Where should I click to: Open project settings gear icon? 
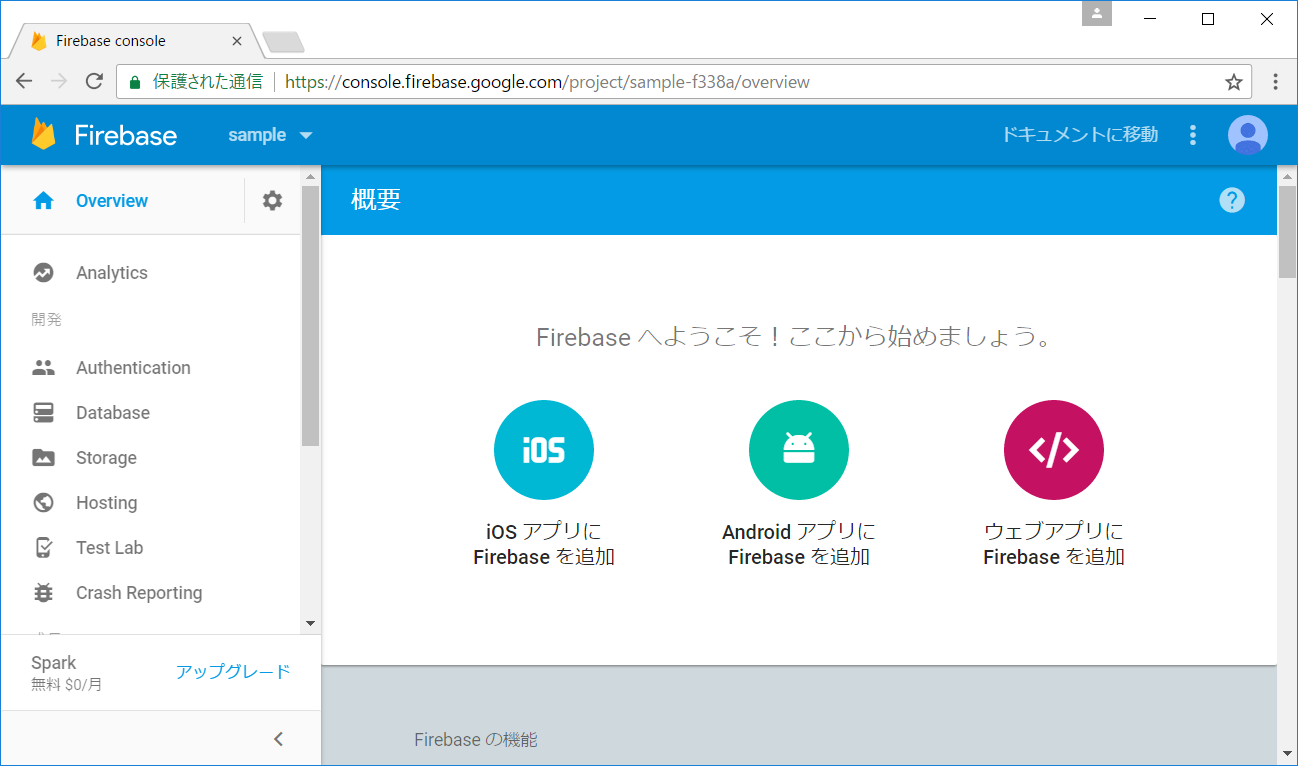tap(272, 201)
